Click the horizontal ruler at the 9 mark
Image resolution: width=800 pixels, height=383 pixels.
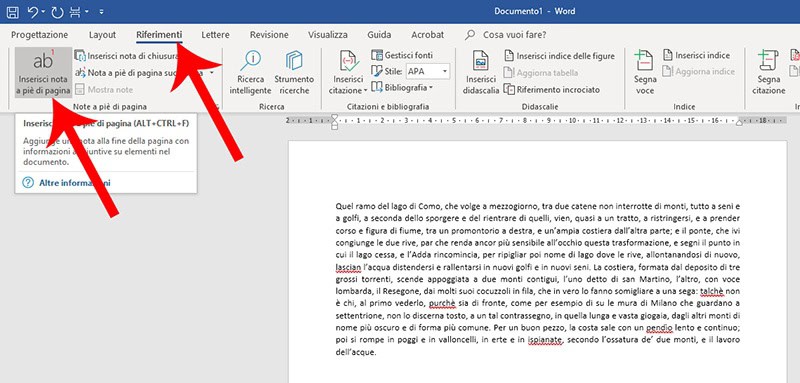[x=548, y=121]
